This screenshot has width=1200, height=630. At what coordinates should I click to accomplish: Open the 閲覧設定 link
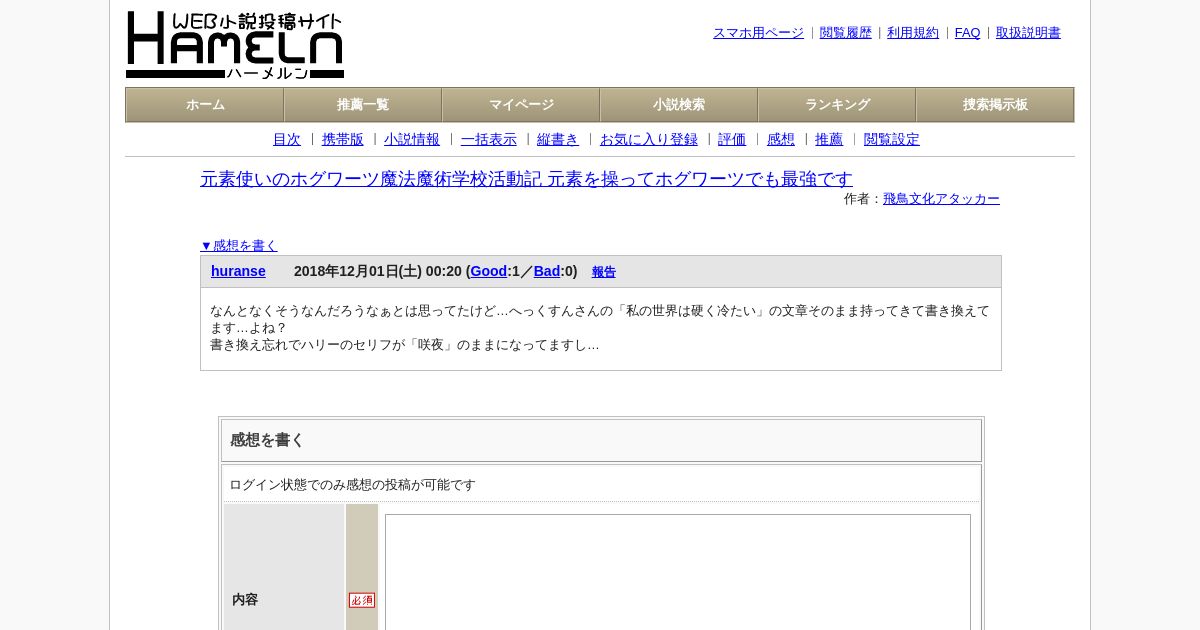[892, 139]
